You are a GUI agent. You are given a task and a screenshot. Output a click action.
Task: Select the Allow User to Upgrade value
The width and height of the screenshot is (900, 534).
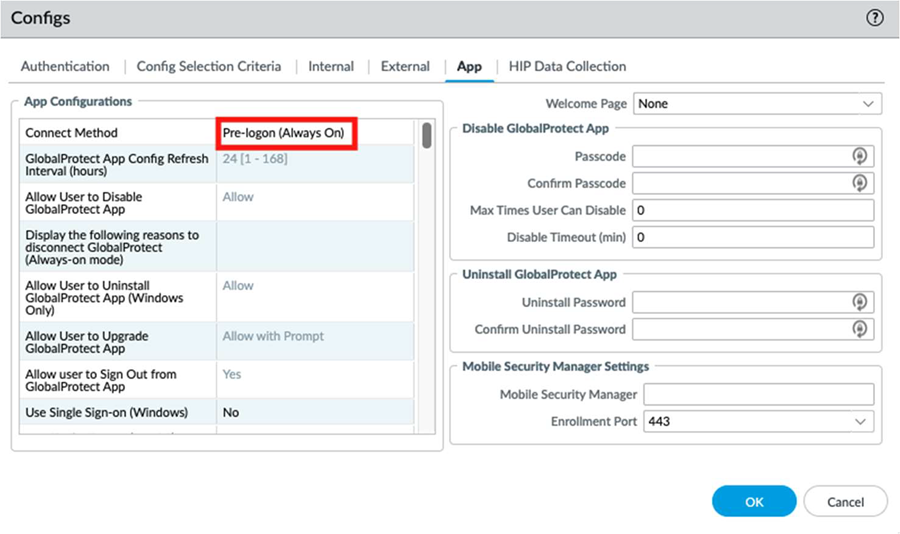click(x=315, y=337)
